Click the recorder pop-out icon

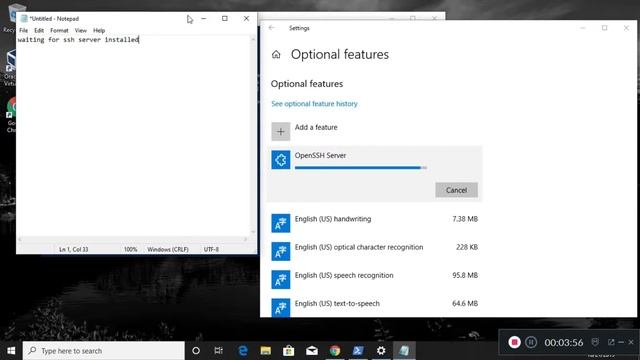click(611, 342)
